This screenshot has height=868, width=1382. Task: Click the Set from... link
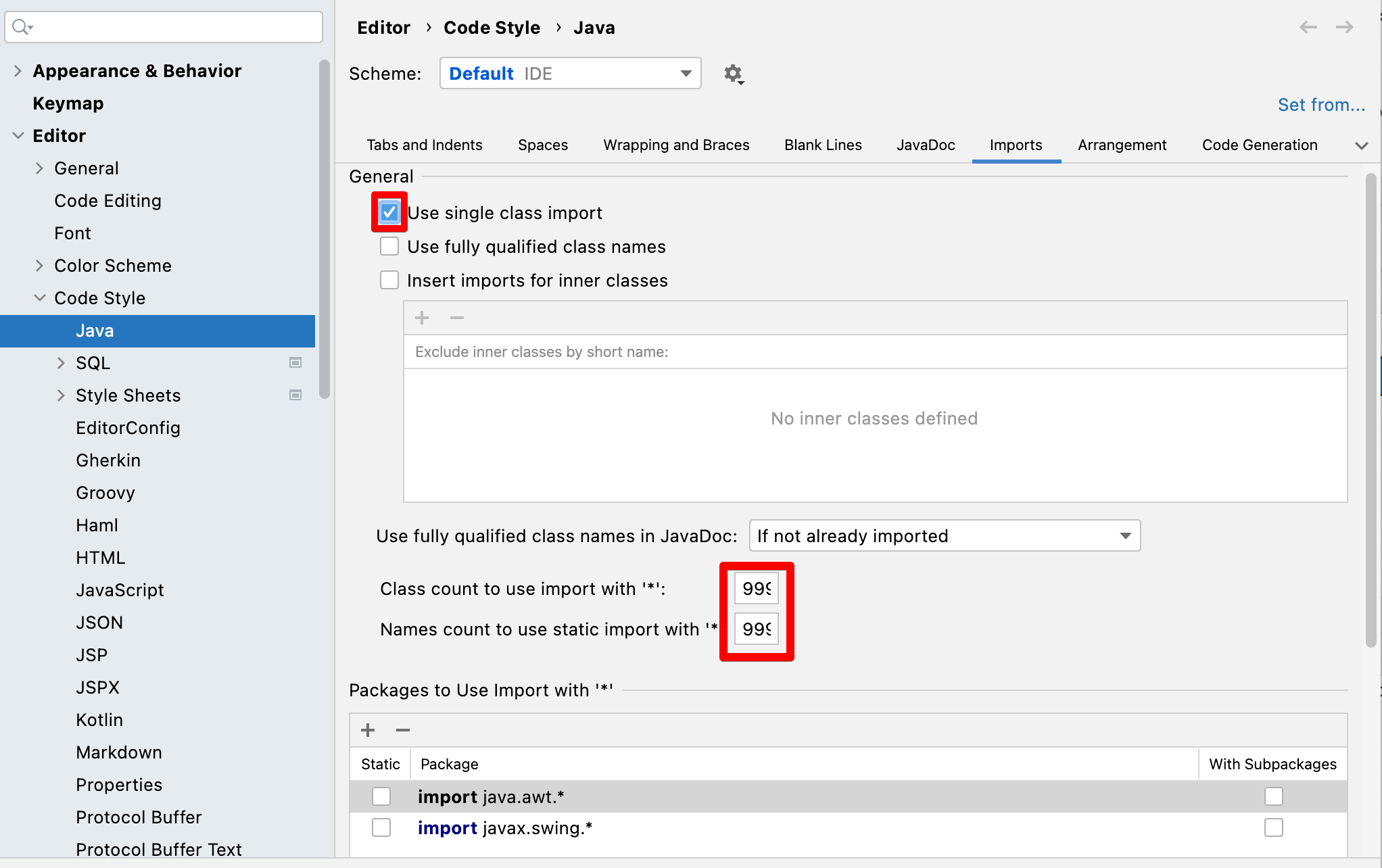[x=1320, y=105]
